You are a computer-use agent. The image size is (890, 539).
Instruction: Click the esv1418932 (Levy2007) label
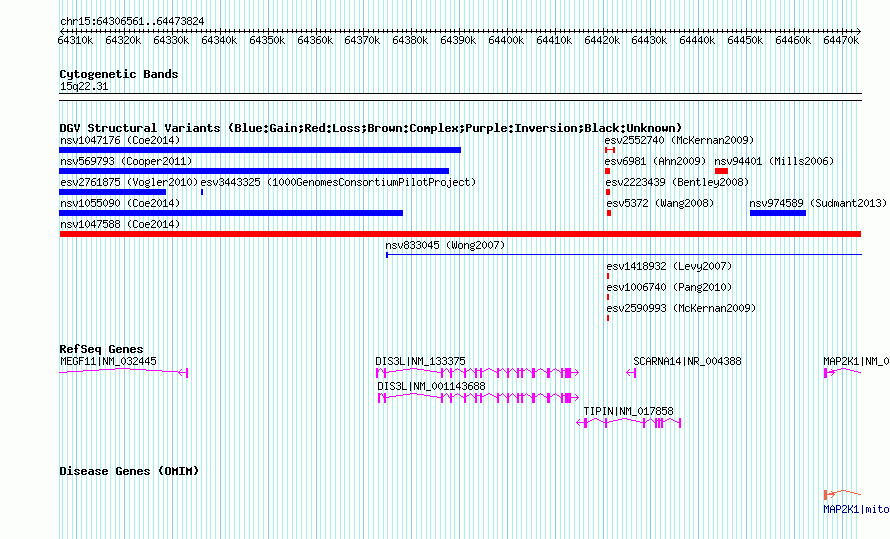click(669, 266)
